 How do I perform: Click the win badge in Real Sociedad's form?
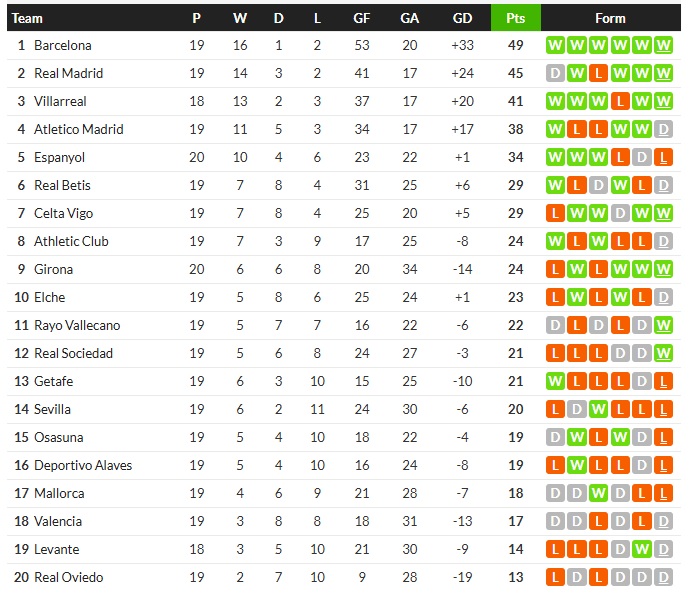pos(664,353)
